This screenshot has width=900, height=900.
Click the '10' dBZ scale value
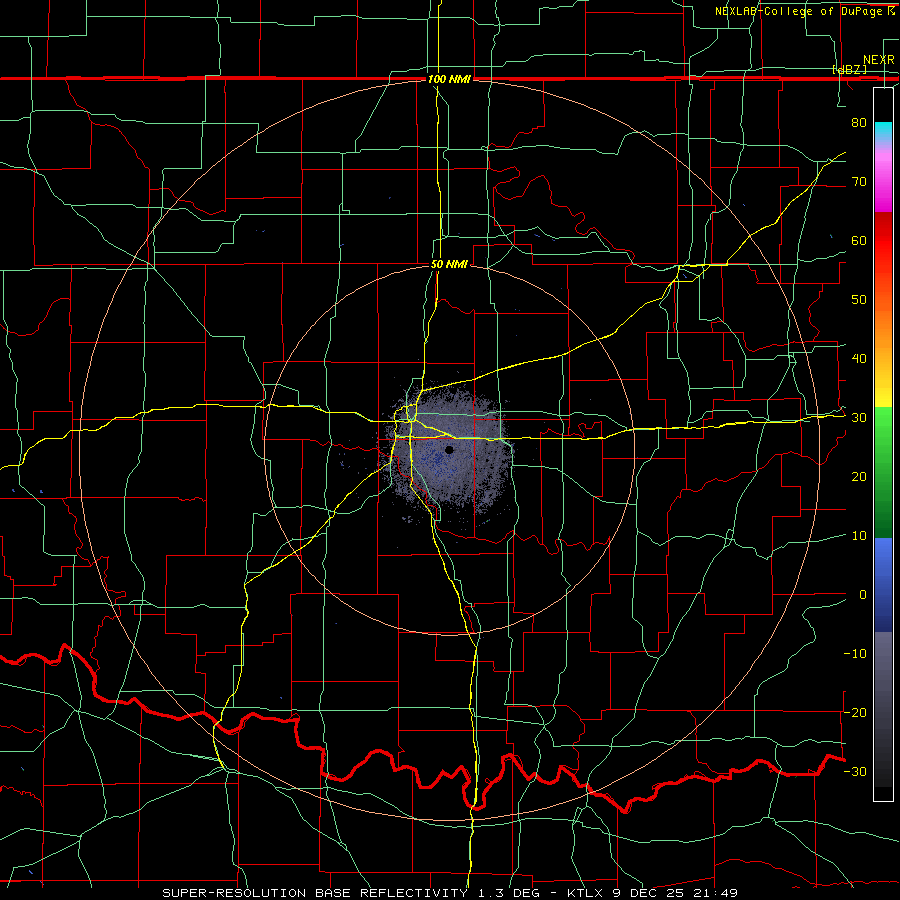[859, 536]
